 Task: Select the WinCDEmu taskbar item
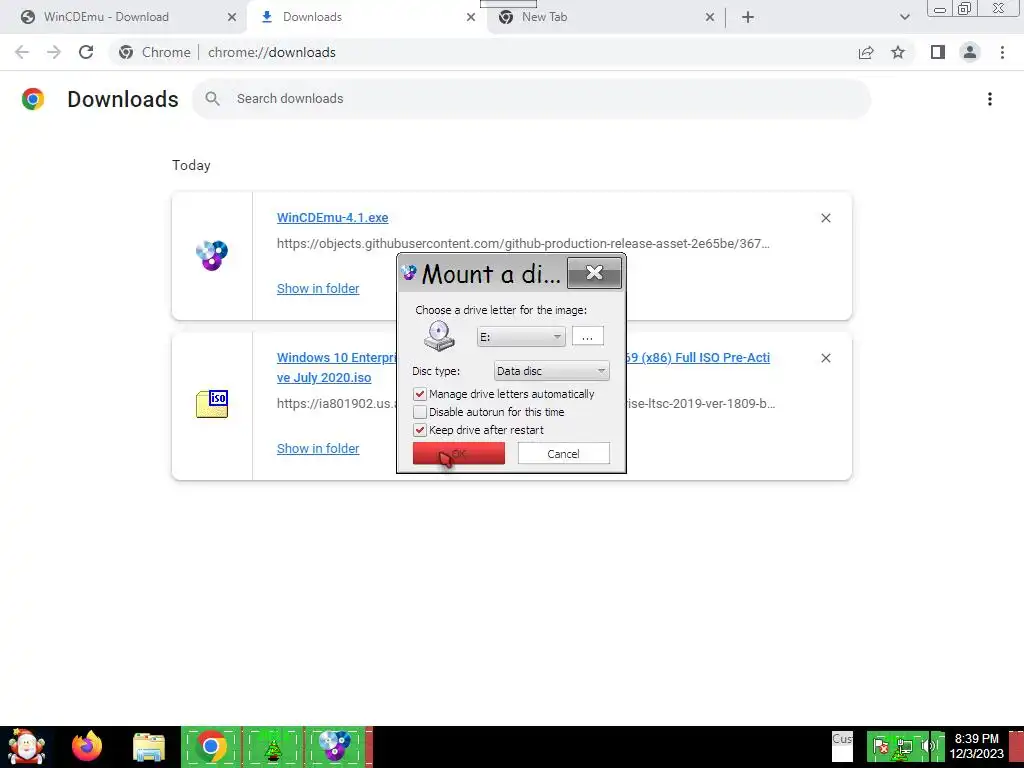(x=335, y=747)
